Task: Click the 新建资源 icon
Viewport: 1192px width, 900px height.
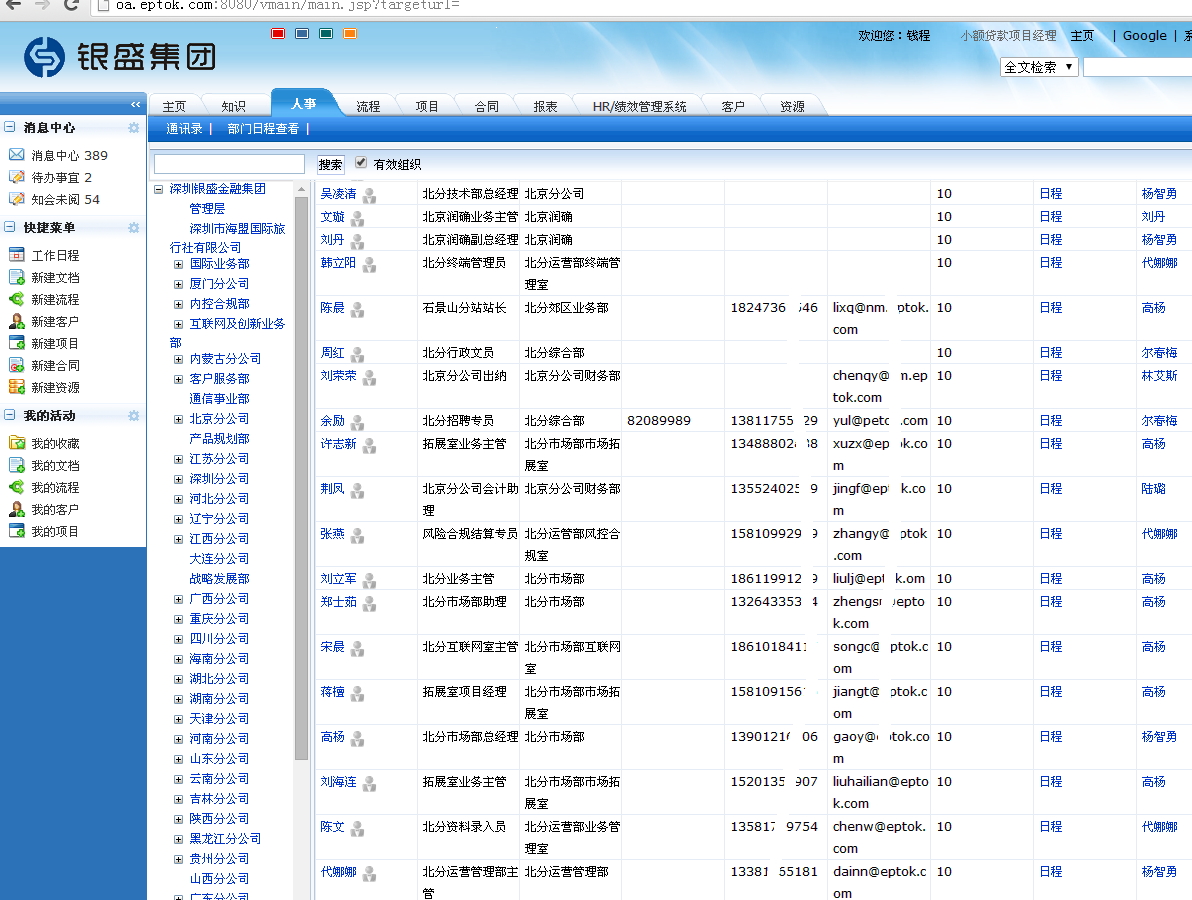Action: point(17,387)
